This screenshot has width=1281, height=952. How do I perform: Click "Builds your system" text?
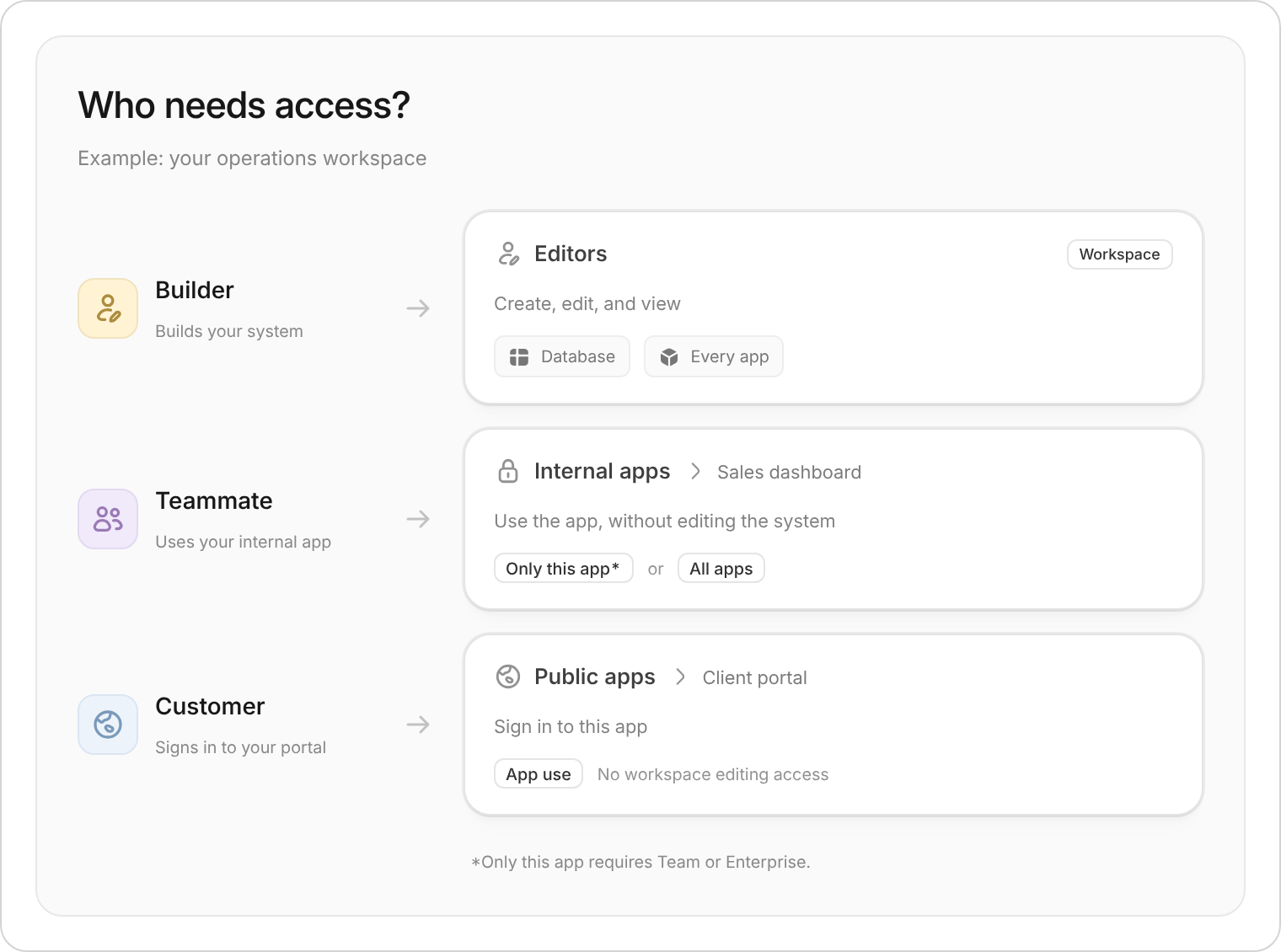(x=229, y=331)
